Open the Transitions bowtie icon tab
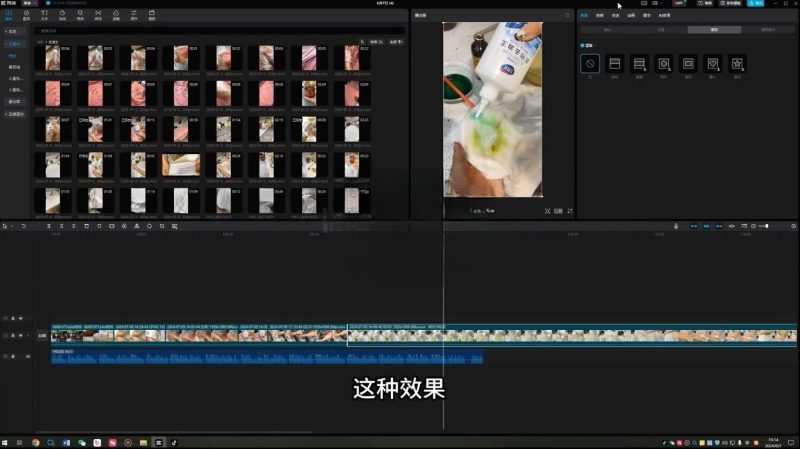 (98, 15)
